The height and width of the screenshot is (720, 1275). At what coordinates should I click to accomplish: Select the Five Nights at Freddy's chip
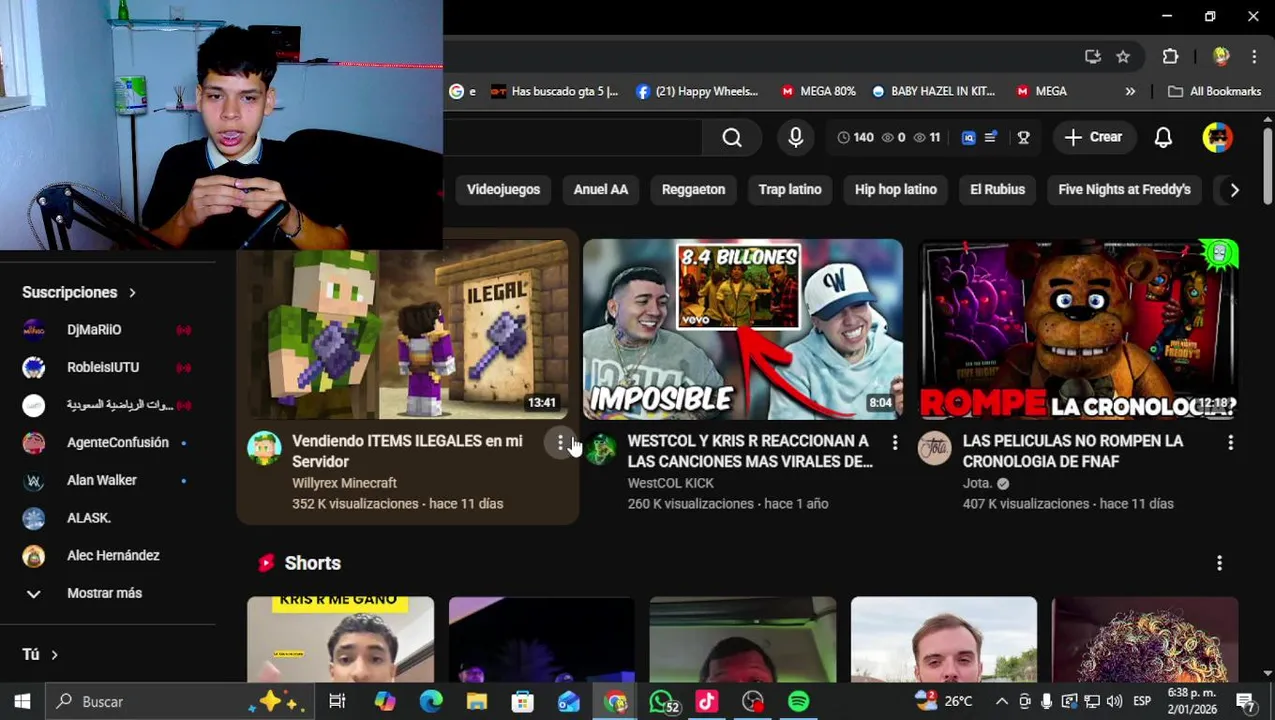(x=1124, y=189)
